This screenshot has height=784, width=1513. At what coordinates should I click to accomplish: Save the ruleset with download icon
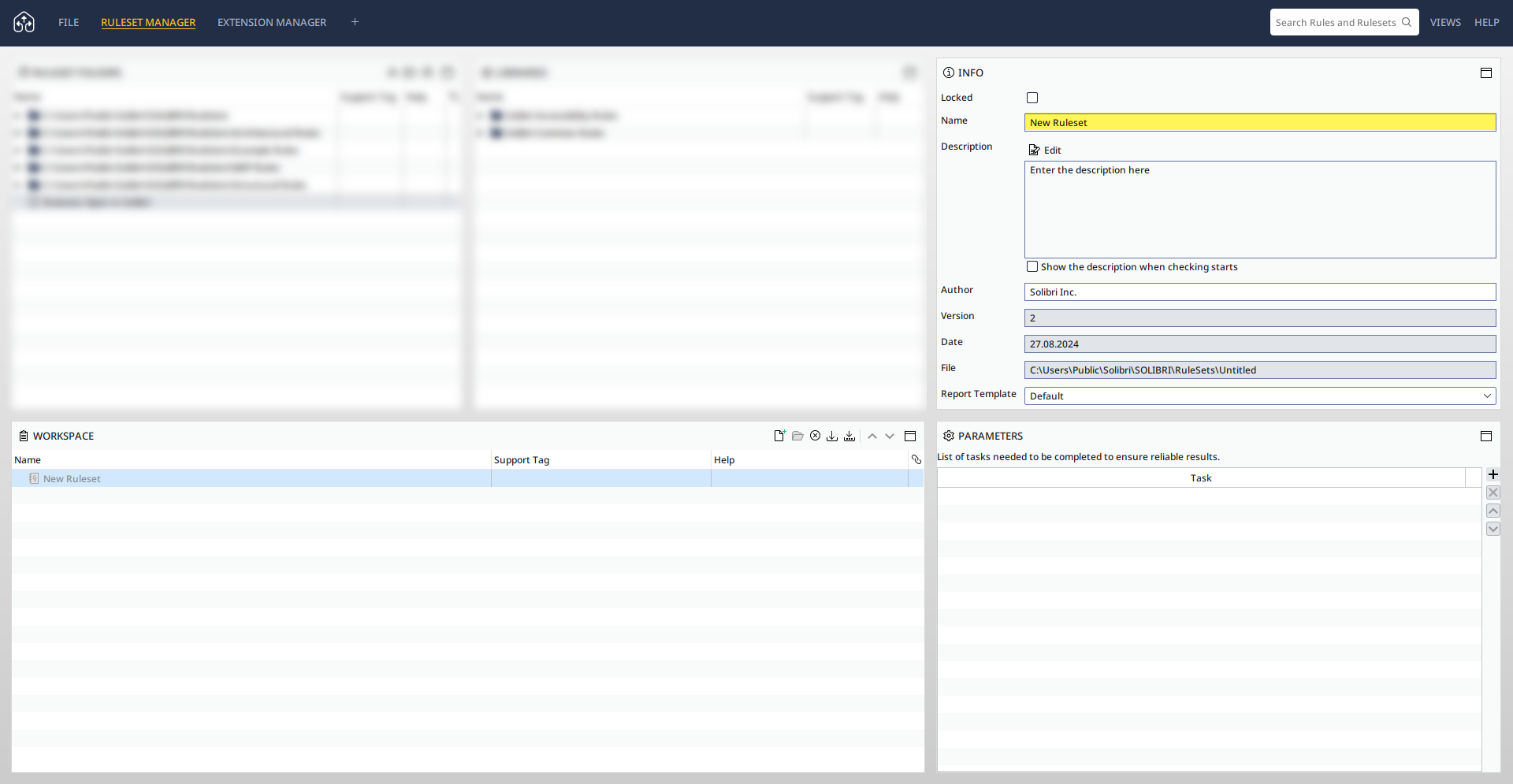pos(832,436)
